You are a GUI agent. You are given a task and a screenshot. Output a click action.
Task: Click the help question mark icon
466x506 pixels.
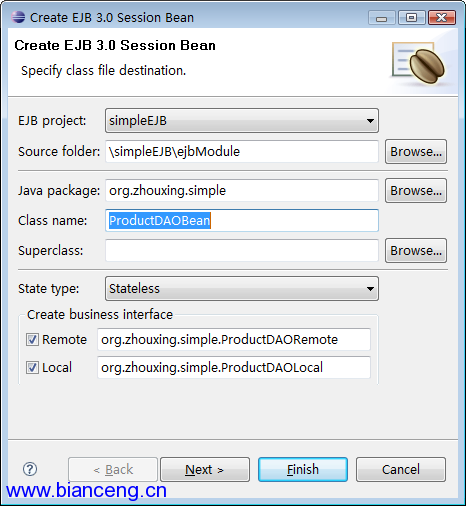pyautogui.click(x=30, y=469)
